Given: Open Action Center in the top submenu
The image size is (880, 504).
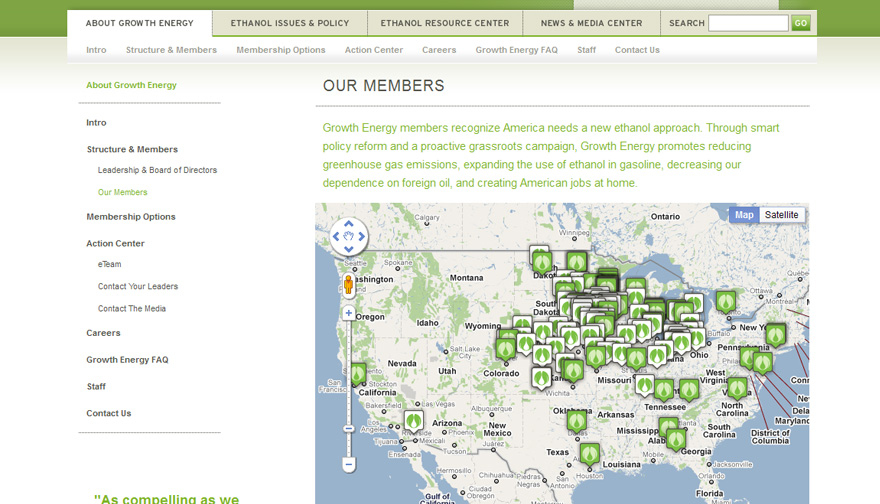Looking at the screenshot, I should 374,50.
